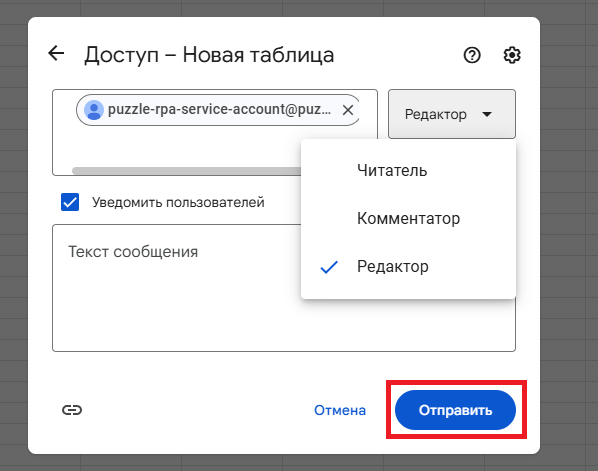Send the invitation with Отправить

point(455,410)
